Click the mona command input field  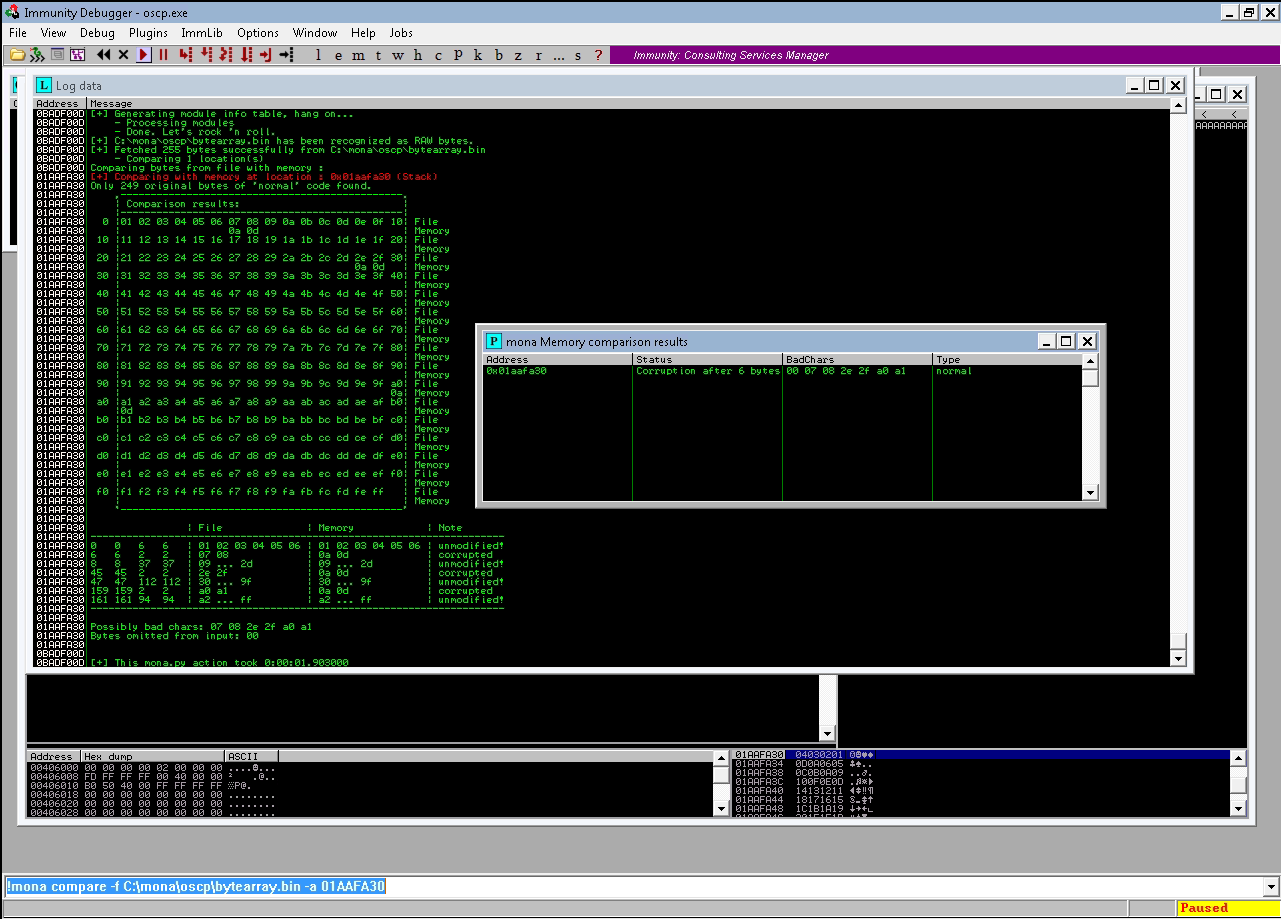coord(632,887)
